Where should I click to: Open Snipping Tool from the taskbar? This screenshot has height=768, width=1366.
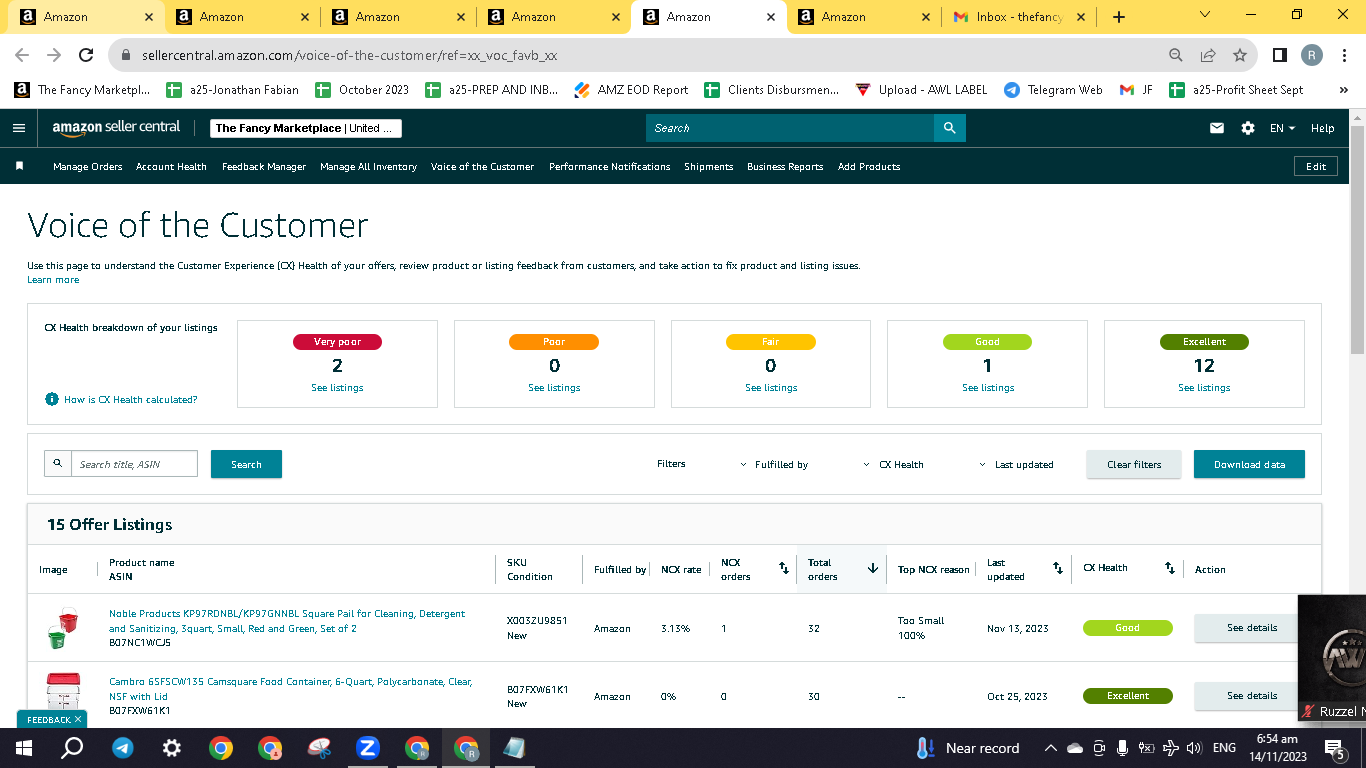[319, 748]
